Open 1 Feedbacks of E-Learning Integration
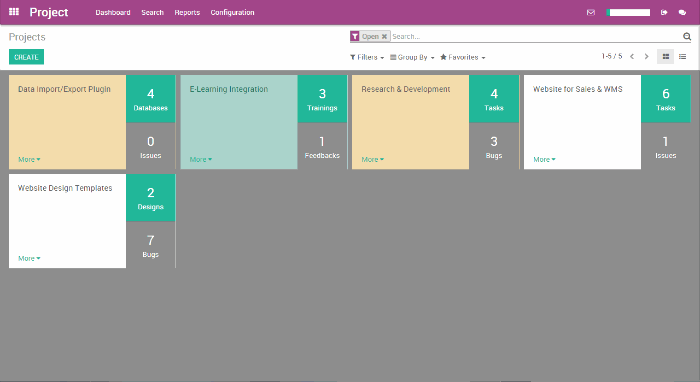The image size is (700, 382). click(322, 146)
